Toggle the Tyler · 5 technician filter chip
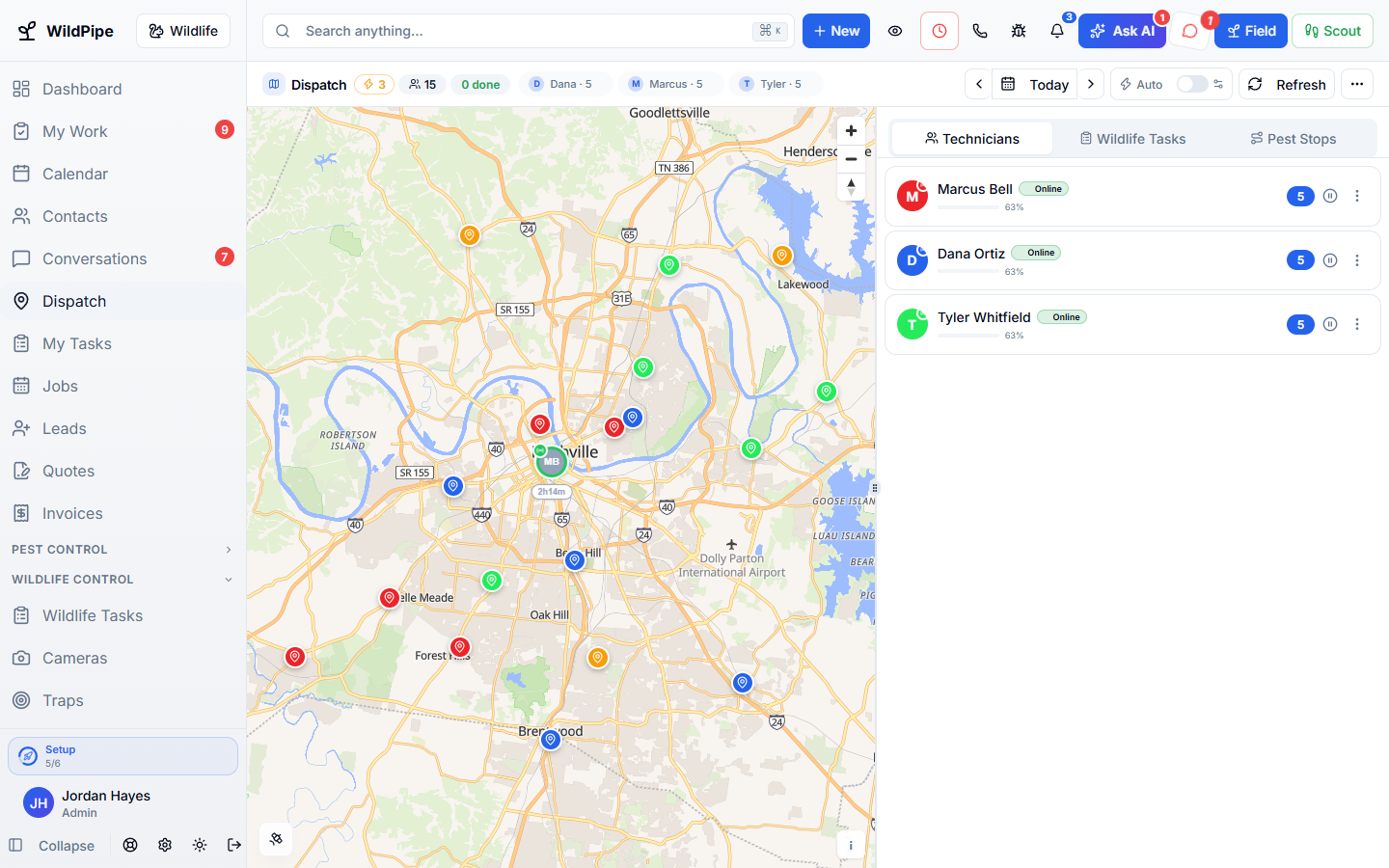1389x868 pixels. coord(776,84)
